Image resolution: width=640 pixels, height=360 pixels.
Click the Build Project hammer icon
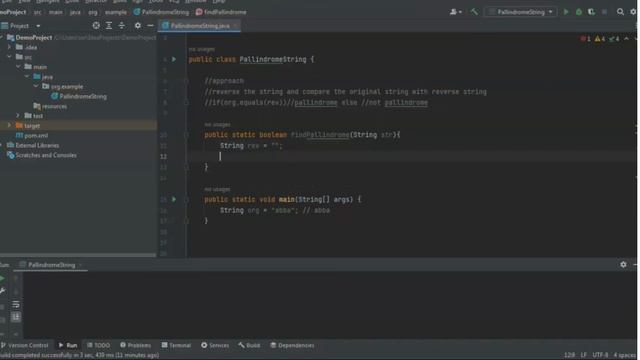474,12
